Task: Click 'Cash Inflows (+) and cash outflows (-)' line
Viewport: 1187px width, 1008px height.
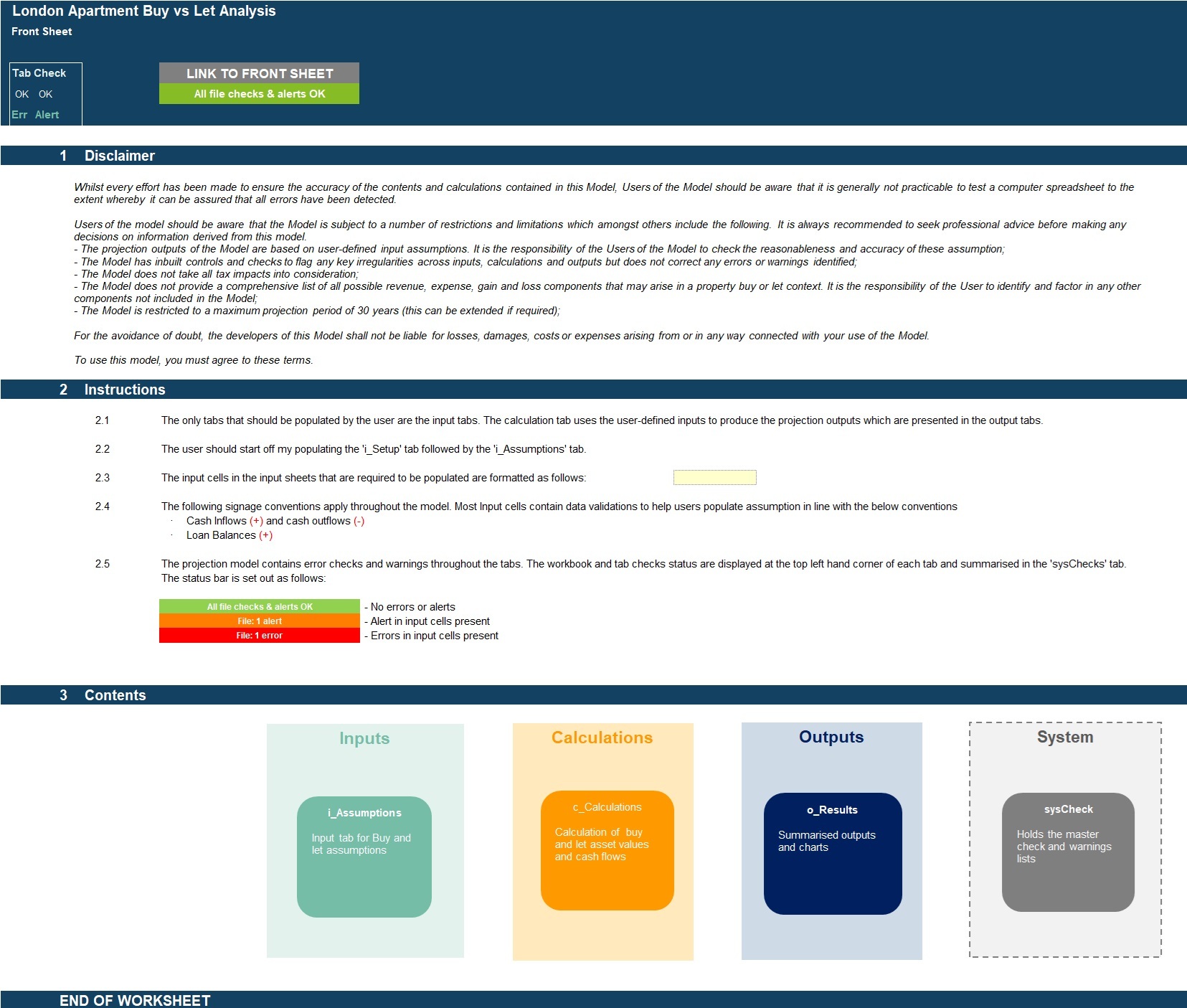Action: click(x=275, y=521)
